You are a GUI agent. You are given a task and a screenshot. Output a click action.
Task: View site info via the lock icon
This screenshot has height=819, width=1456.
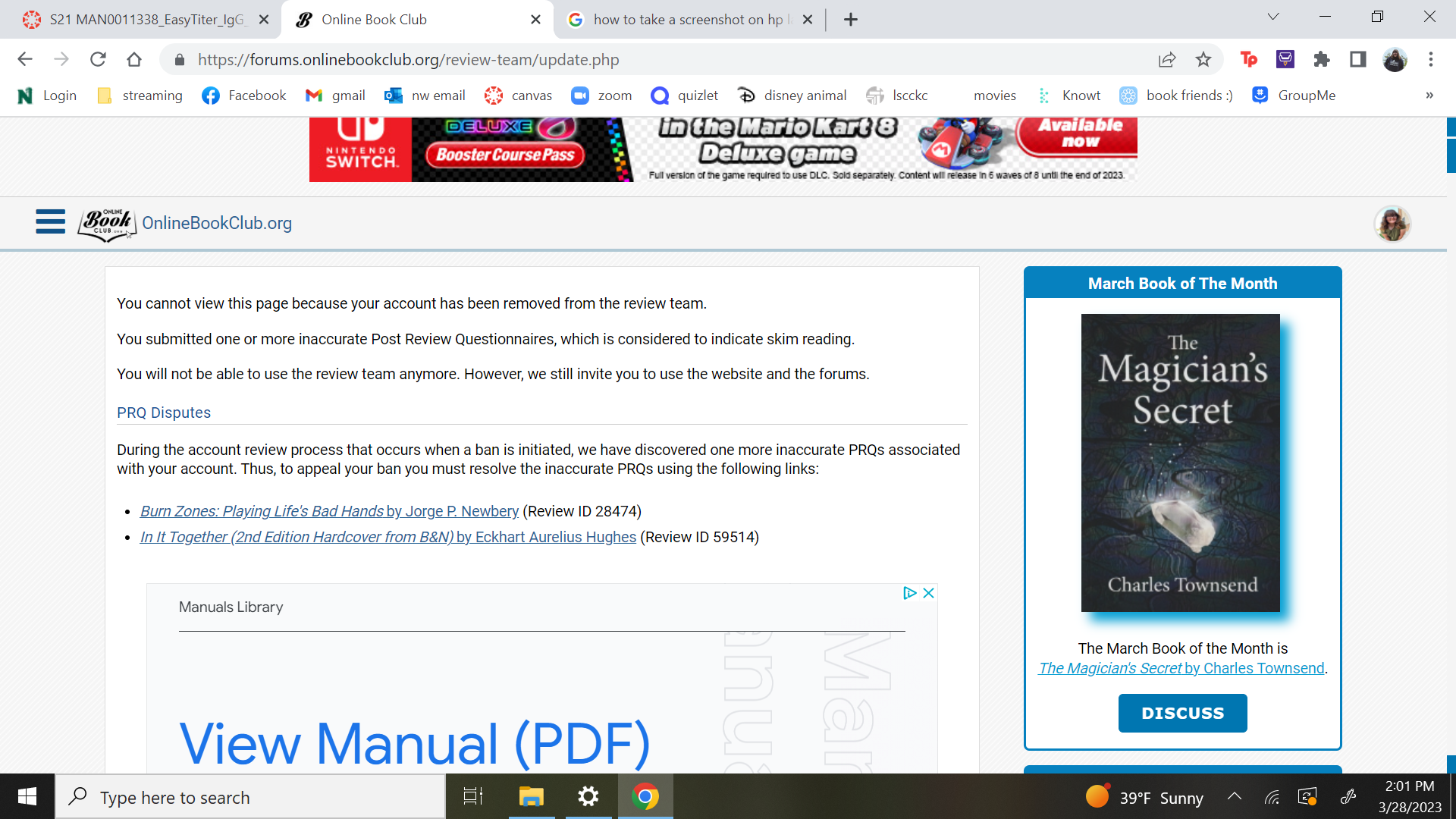179,60
